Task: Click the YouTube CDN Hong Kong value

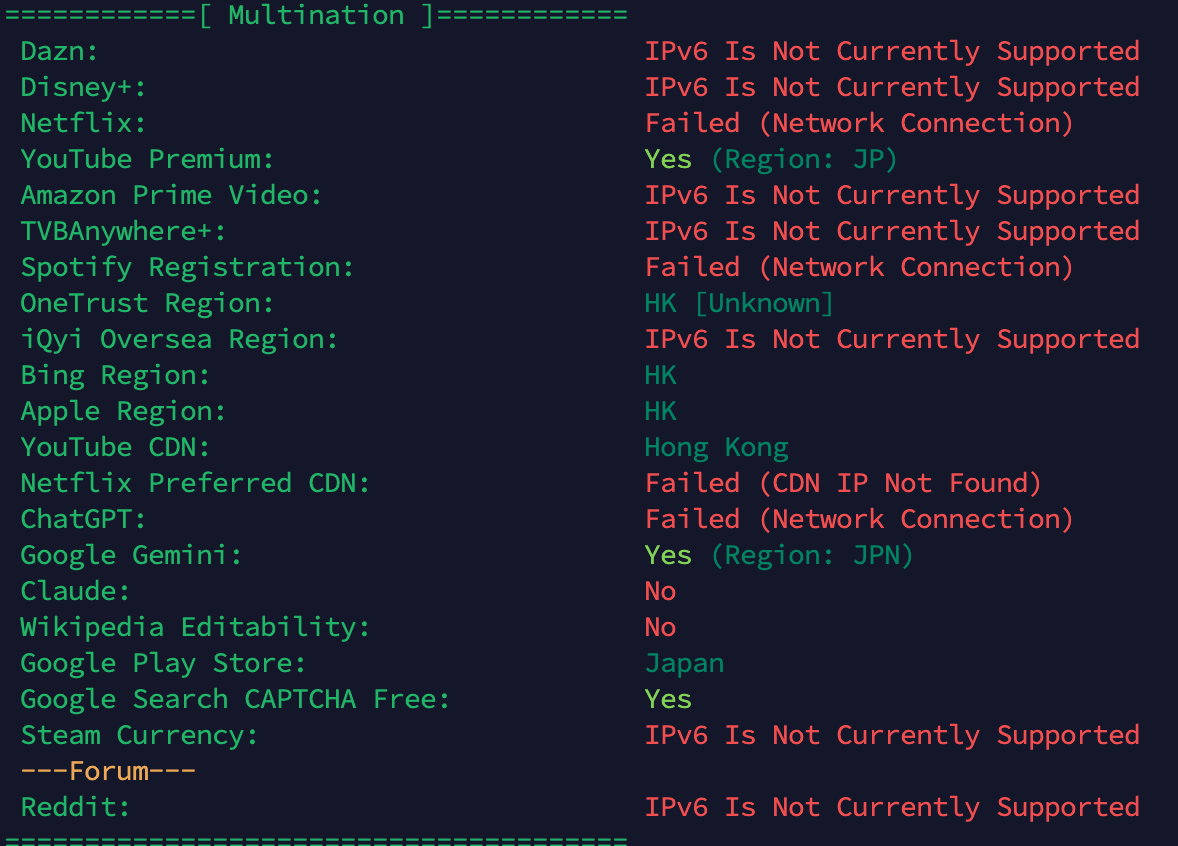Action: pyautogui.click(x=717, y=448)
